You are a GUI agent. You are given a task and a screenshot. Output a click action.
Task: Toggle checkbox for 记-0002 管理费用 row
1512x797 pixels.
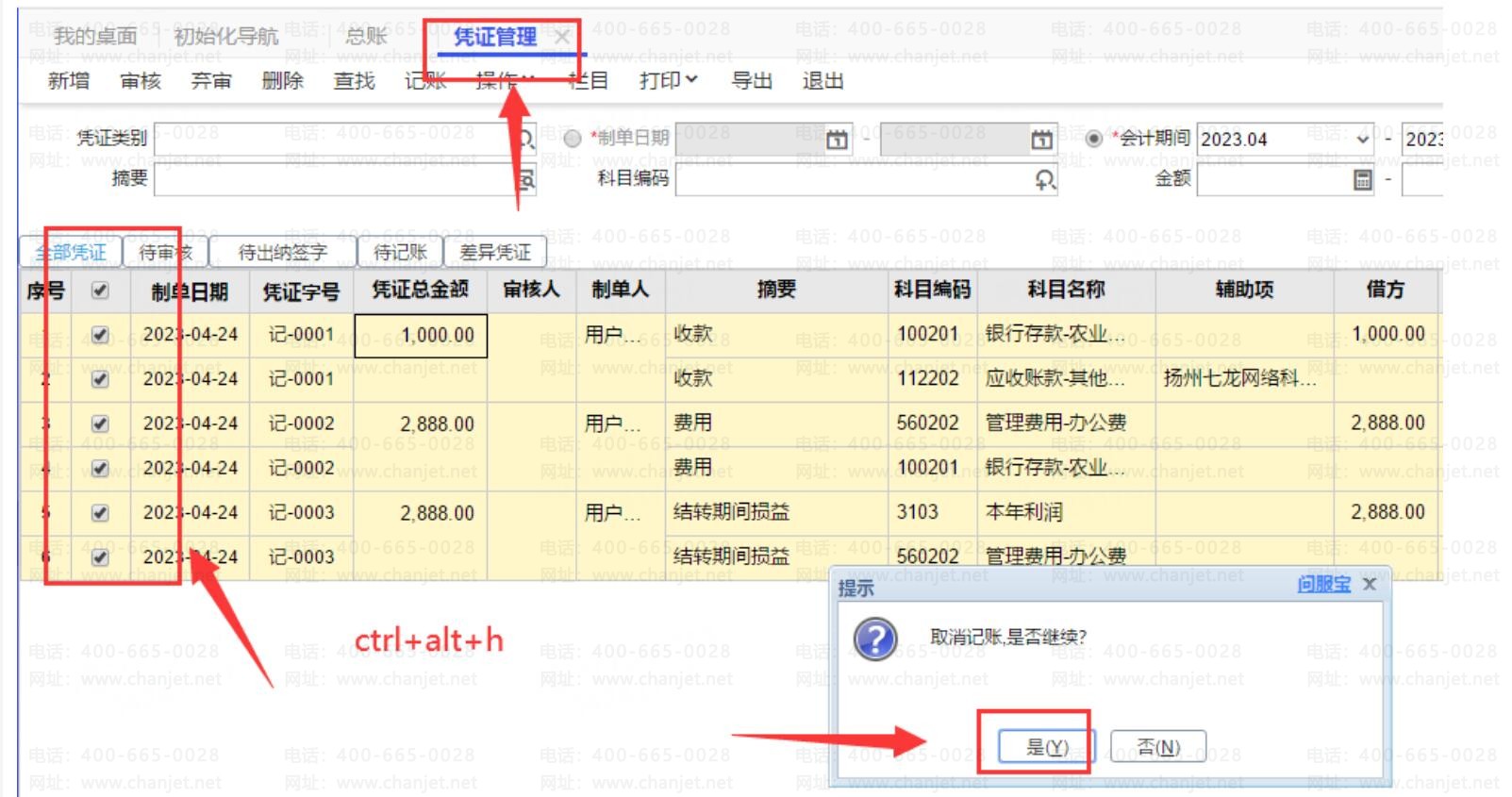point(100,423)
